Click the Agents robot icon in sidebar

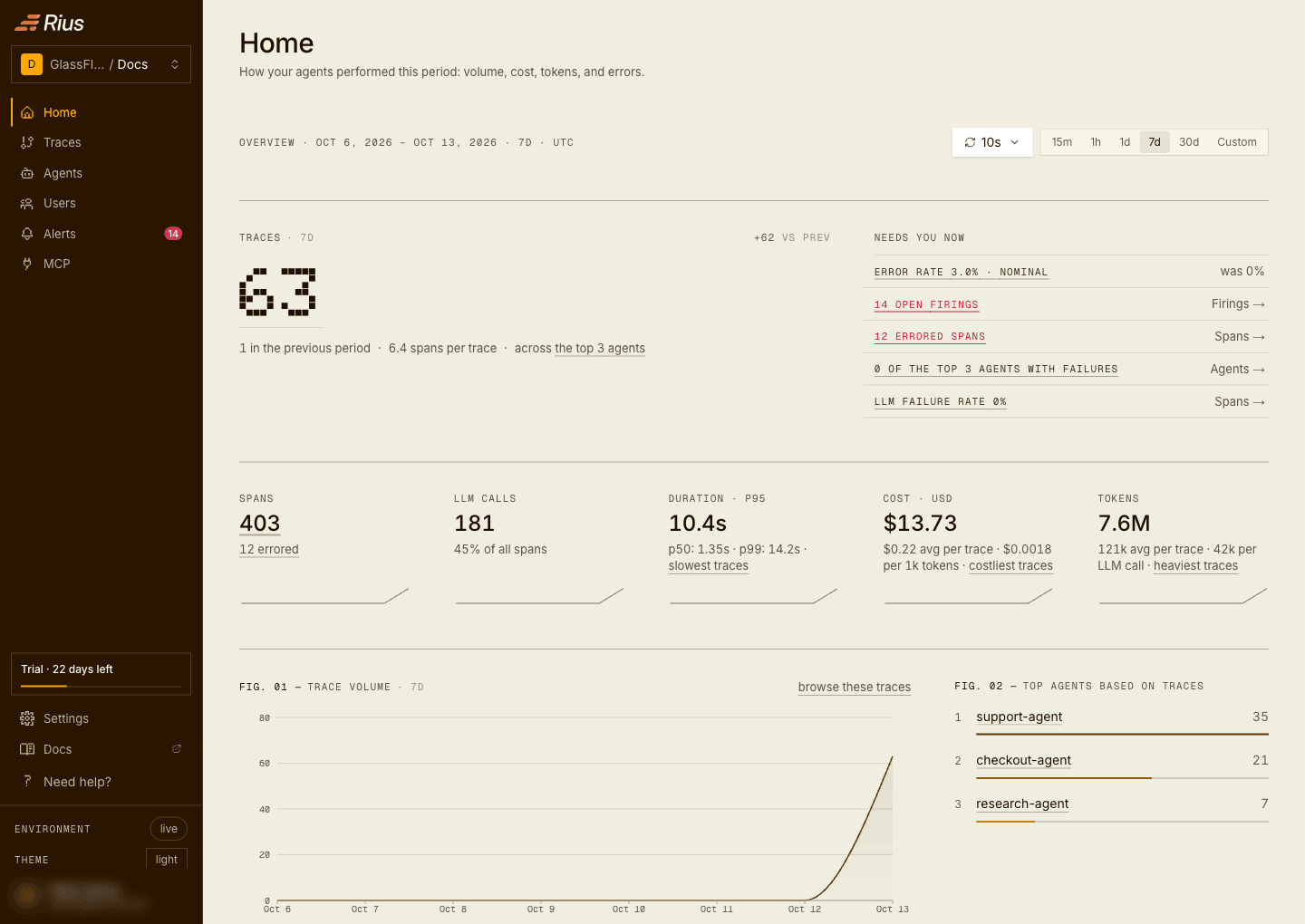[27, 173]
